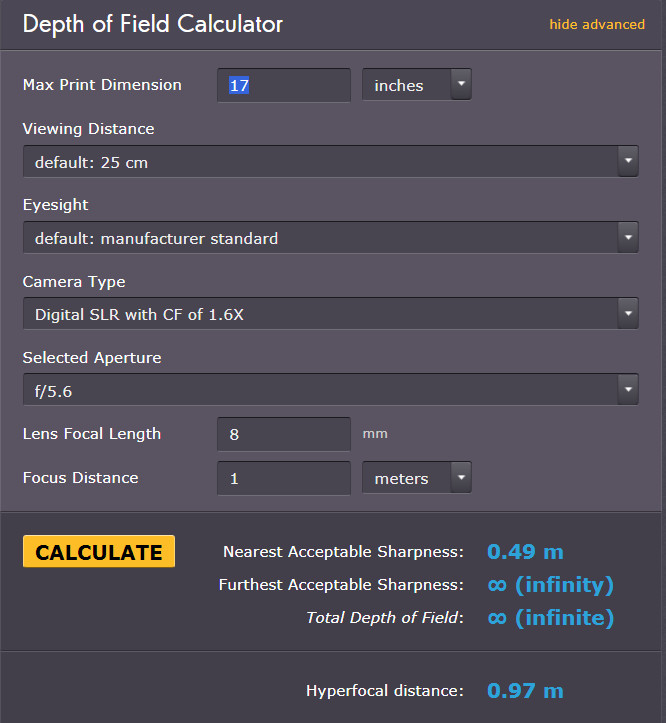Click the Lens Focal Length label
666x723 pixels.
point(92,434)
